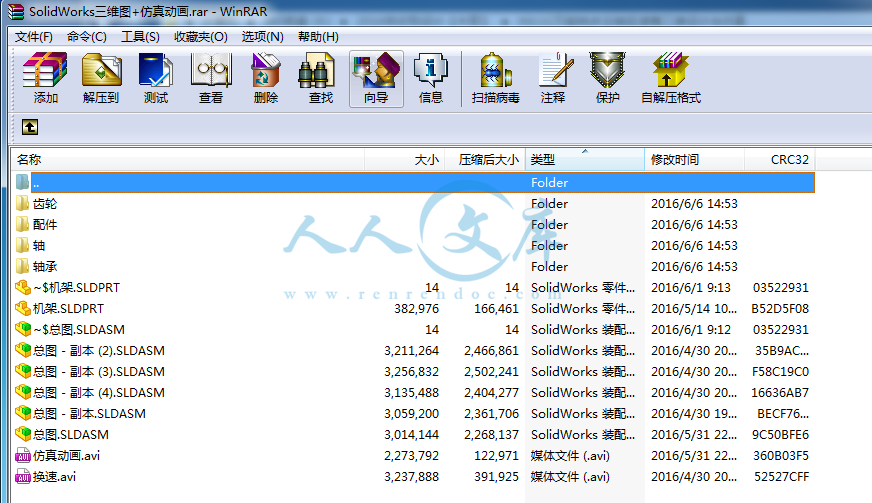This screenshot has height=503, width=872.
Task: Open the 工具(S) menu
Action: [140, 37]
